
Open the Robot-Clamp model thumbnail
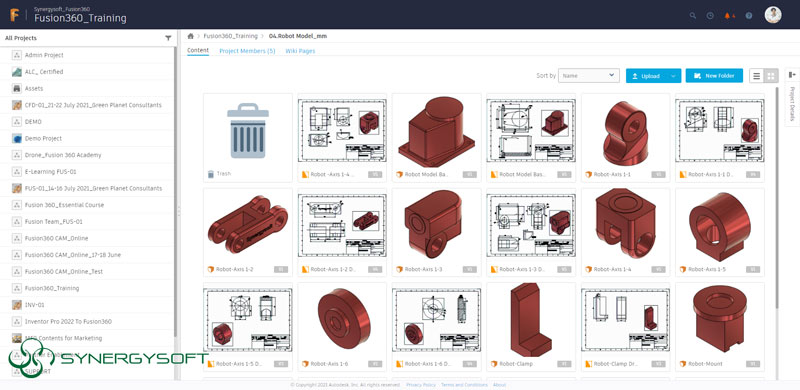(531, 320)
